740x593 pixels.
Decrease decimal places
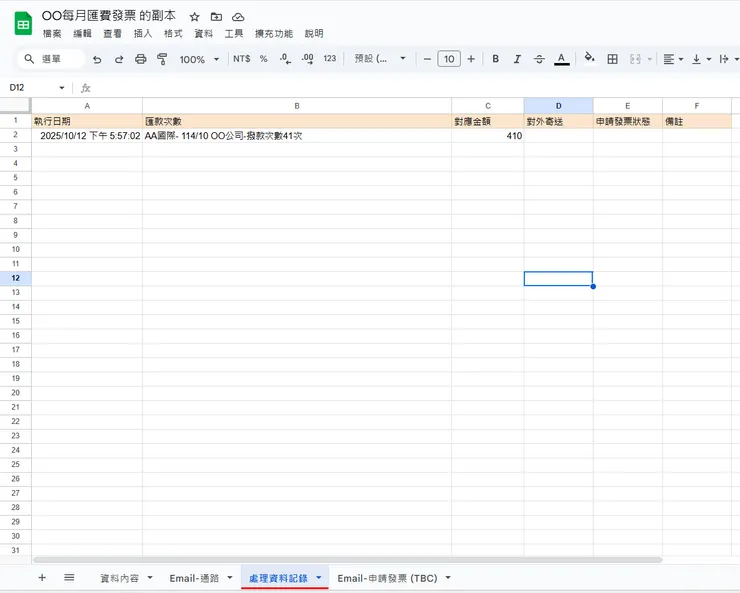point(286,59)
